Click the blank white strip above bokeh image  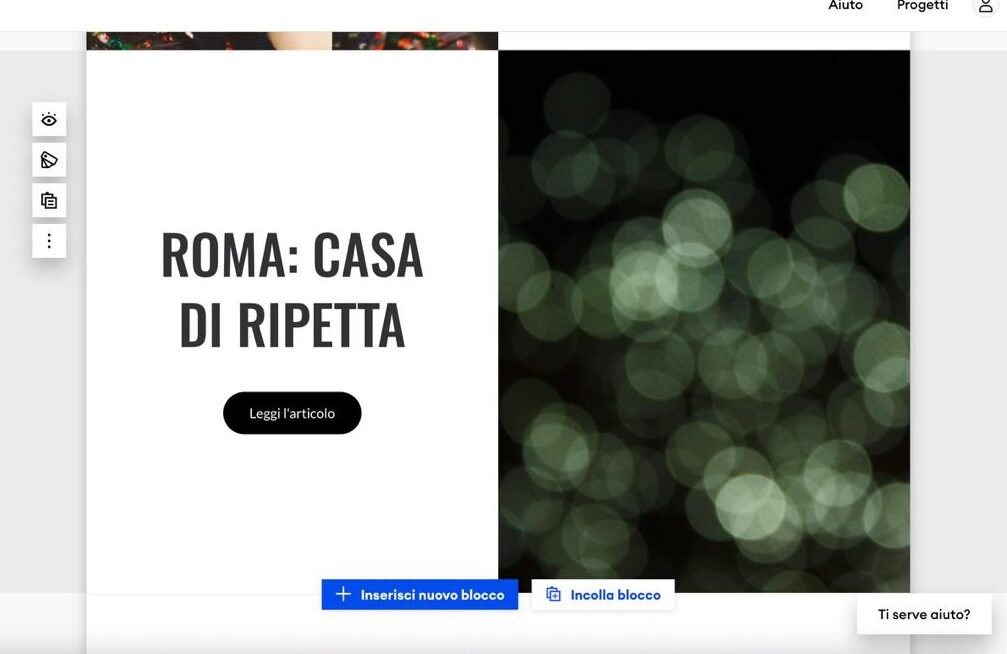pyautogui.click(x=704, y=41)
